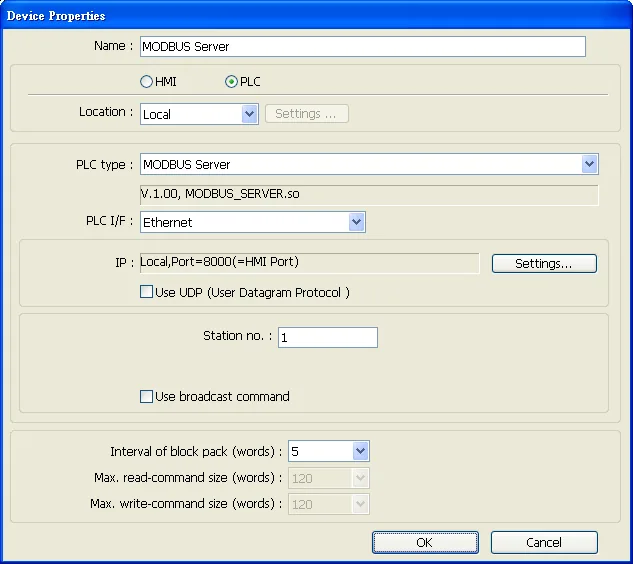
Task: Click the Name label
Action: [x=113, y=46]
